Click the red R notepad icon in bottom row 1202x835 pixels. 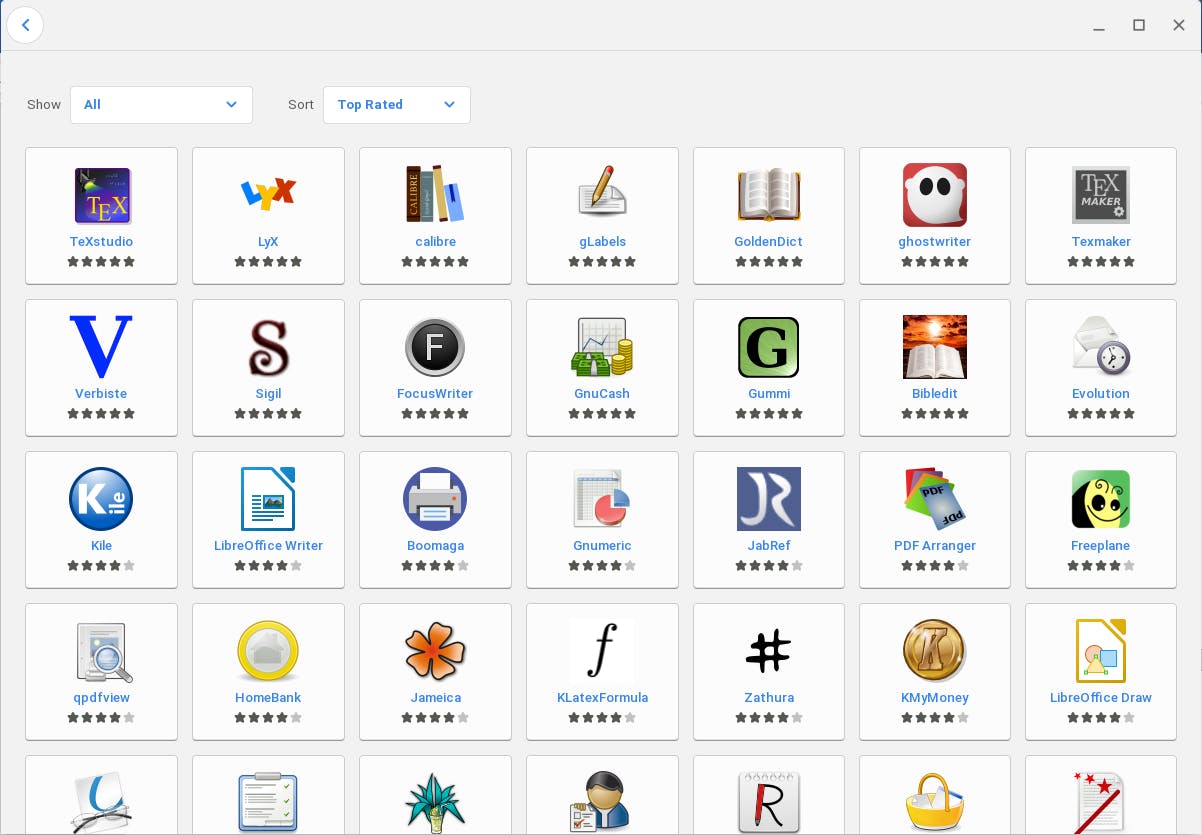(769, 802)
